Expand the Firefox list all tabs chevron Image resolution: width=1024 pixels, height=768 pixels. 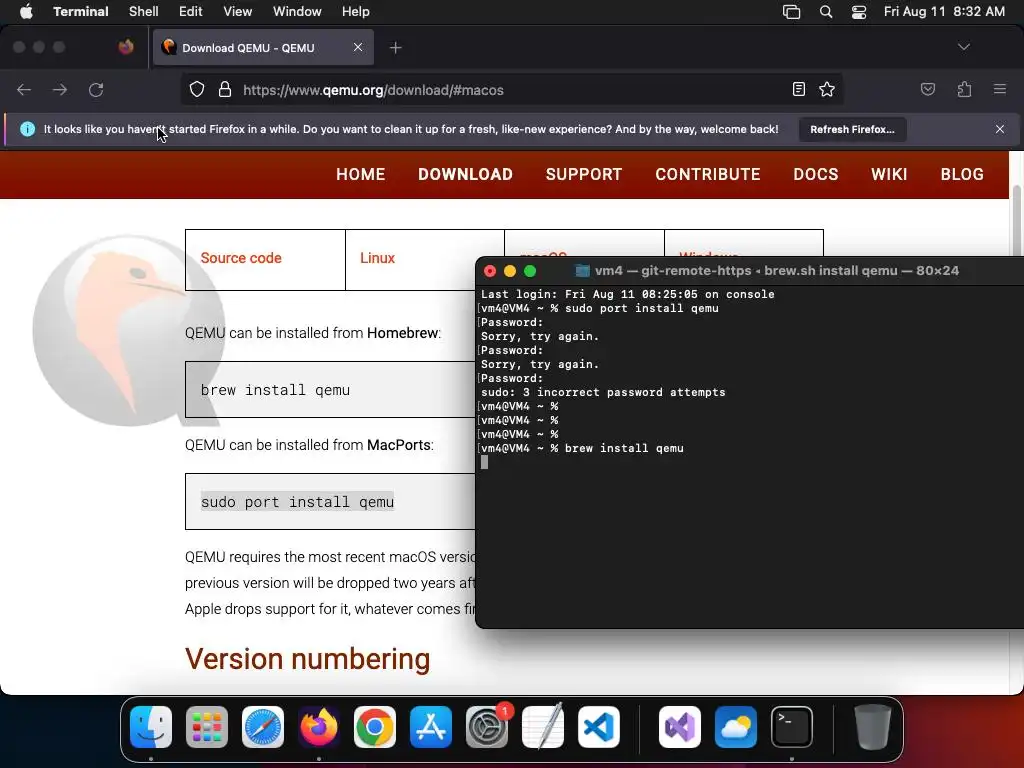point(963,47)
